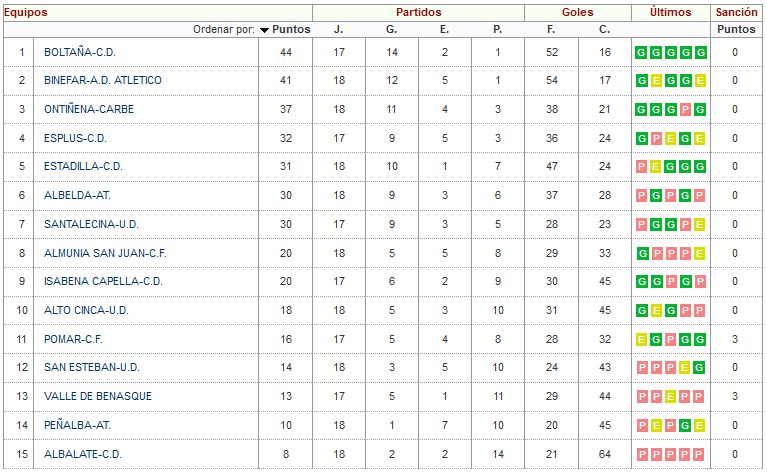767x473 pixels.
Task: Click ONTIÑENA-CARBE's pink P result icon
Action: coord(685,110)
